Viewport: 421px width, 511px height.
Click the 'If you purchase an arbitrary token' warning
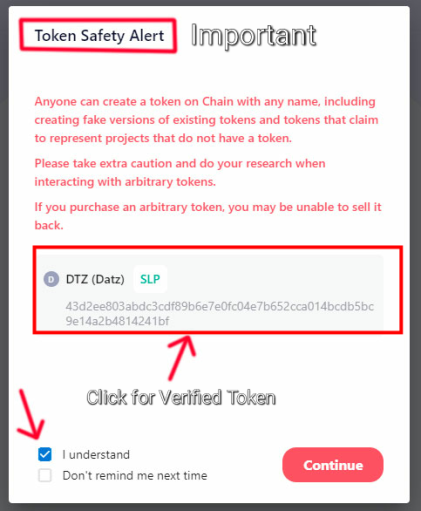coord(208,216)
